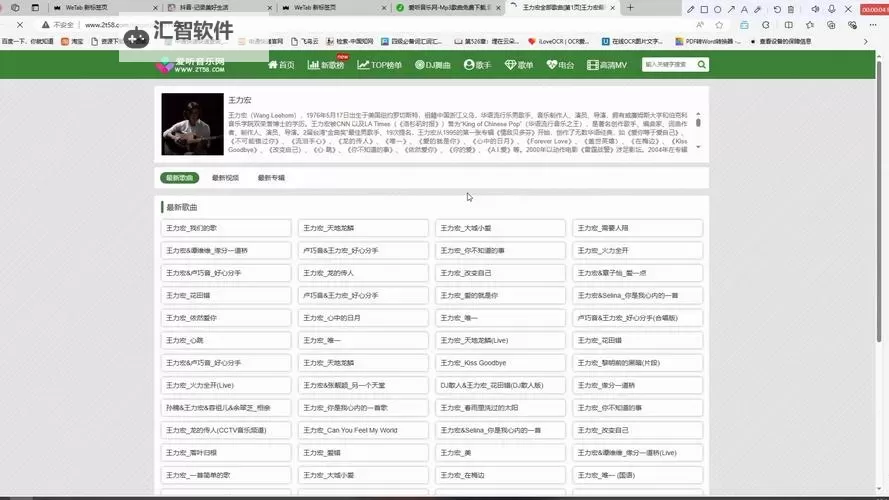Open the TOP榜单 menu item

(x=380, y=65)
